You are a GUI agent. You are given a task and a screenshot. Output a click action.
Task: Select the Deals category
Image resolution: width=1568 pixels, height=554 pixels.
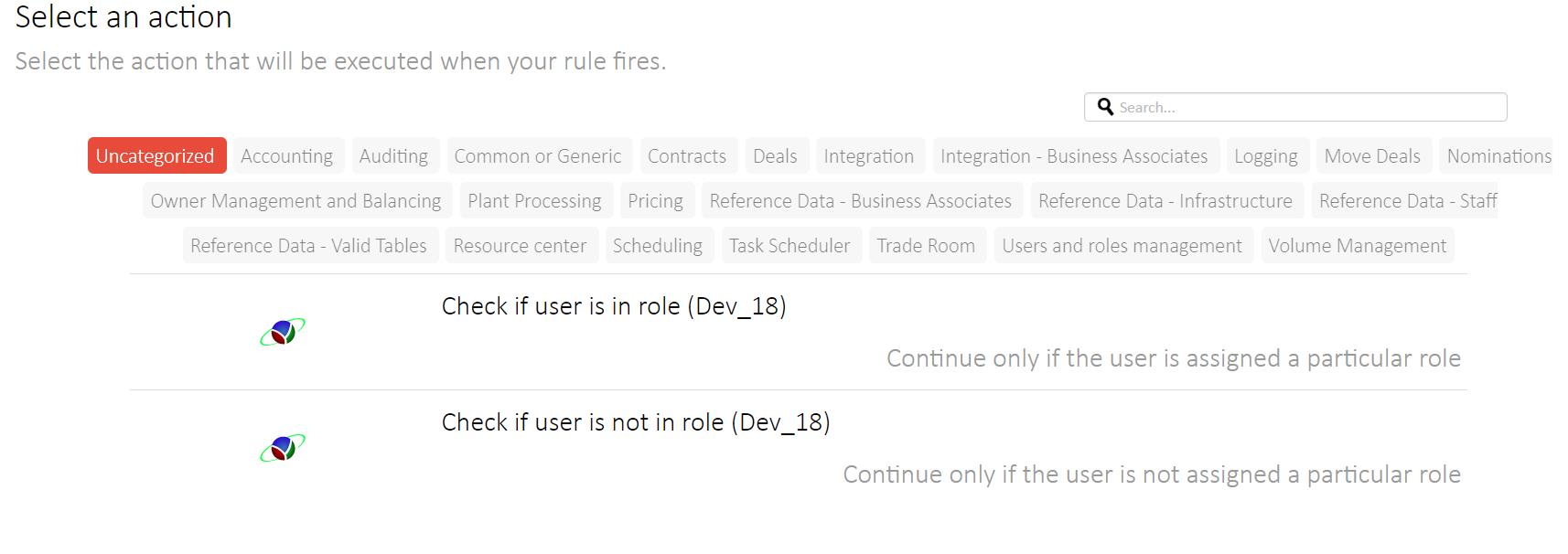pyautogui.click(x=775, y=156)
